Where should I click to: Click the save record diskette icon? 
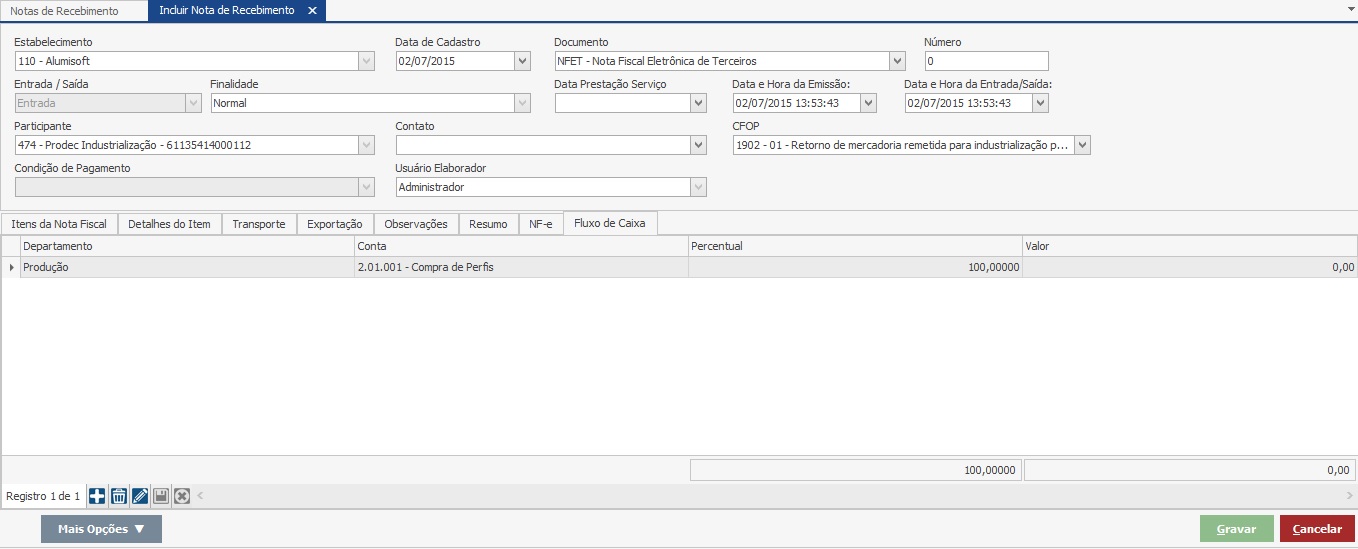[161, 496]
